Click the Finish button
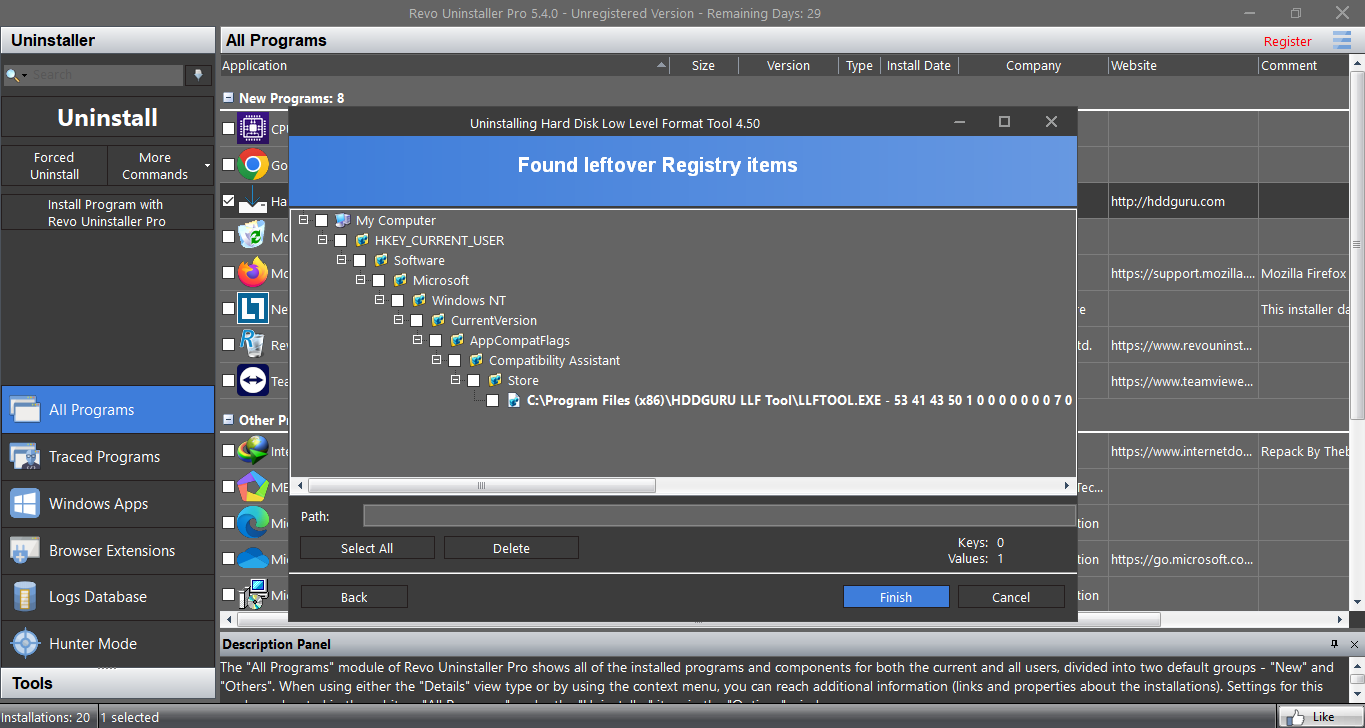The height and width of the screenshot is (728, 1365). 895,597
